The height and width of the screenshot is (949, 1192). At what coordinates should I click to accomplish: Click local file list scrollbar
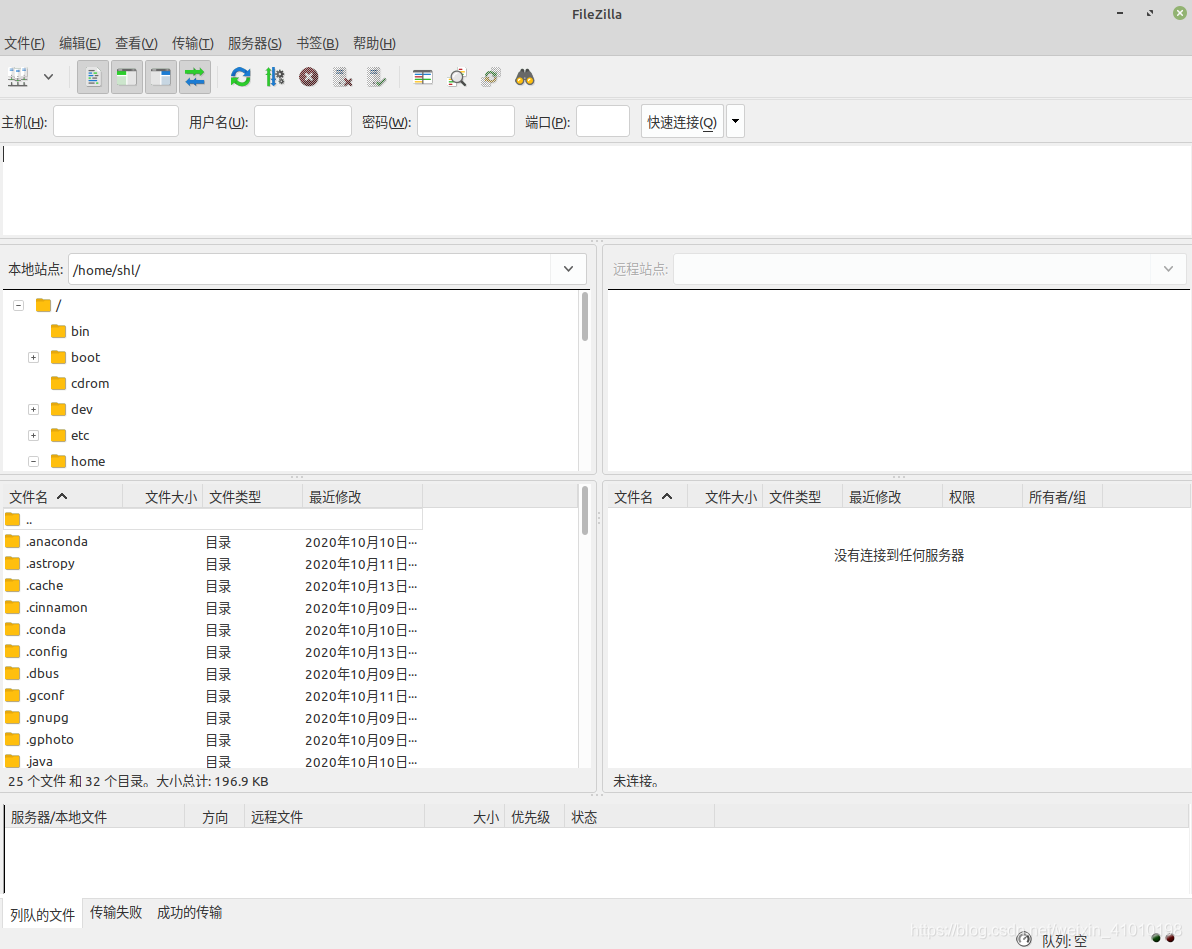[x=585, y=510]
